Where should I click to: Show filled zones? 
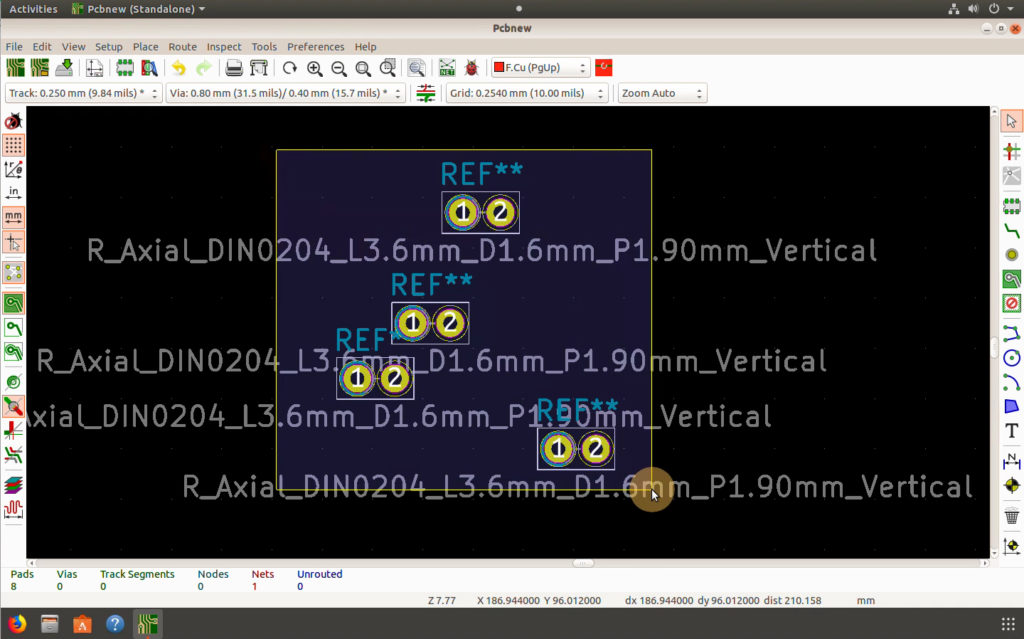click(13, 303)
